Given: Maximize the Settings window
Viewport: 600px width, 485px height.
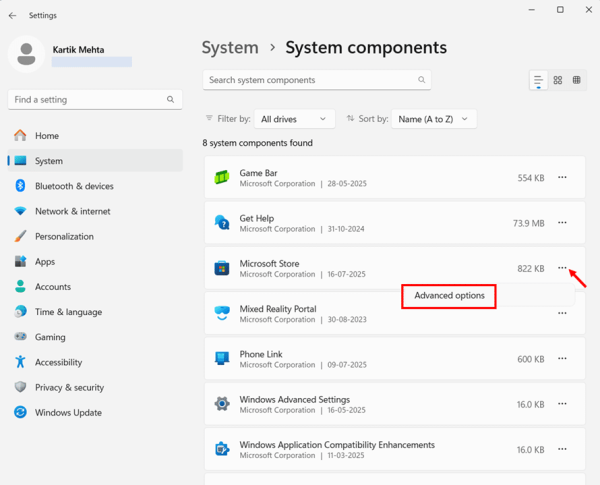Looking at the screenshot, I should [560, 10].
